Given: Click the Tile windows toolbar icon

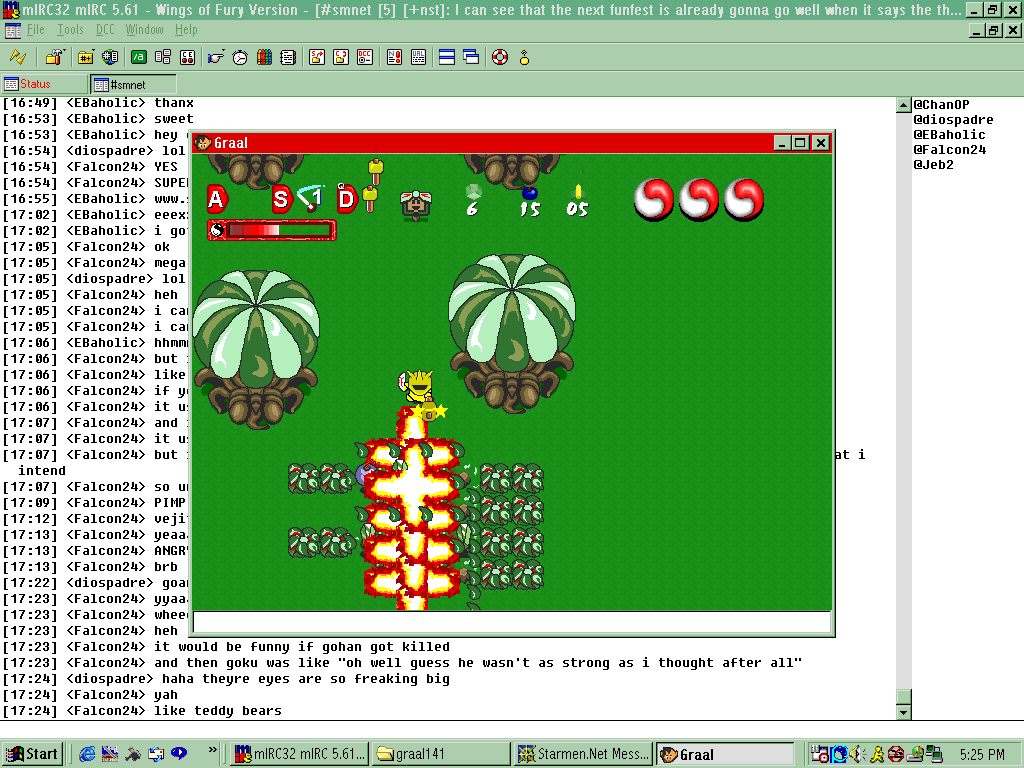Looking at the screenshot, I should pos(447,57).
